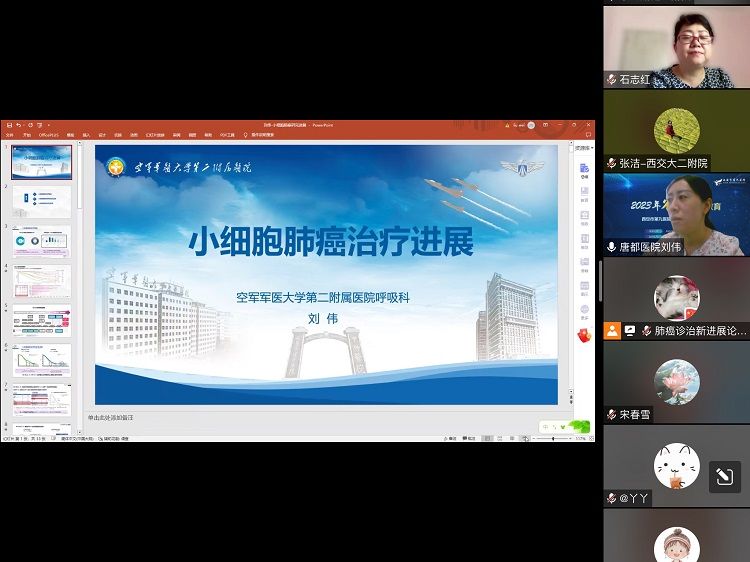Screen dimensions: 750x562
Task: Click the tell-me search box with lightbulb
Action: [259, 135]
